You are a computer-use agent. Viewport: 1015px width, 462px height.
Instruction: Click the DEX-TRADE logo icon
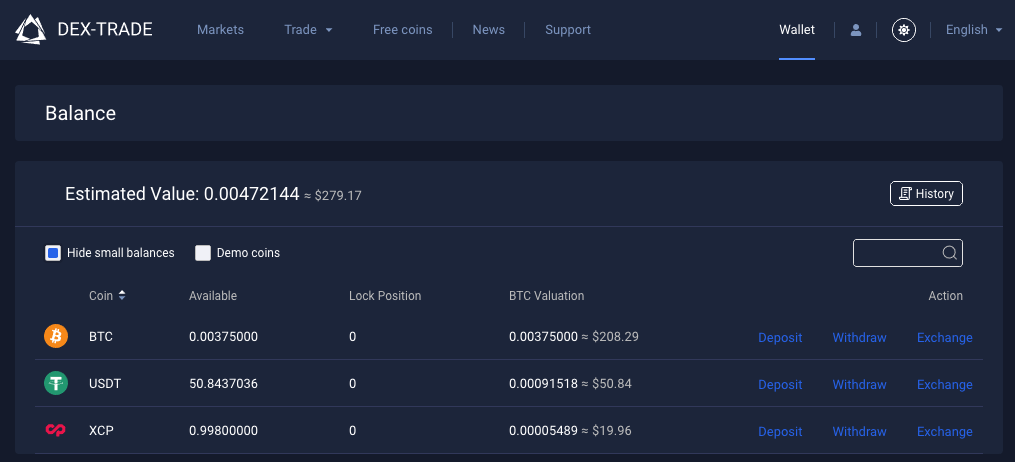pyautogui.click(x=30, y=30)
